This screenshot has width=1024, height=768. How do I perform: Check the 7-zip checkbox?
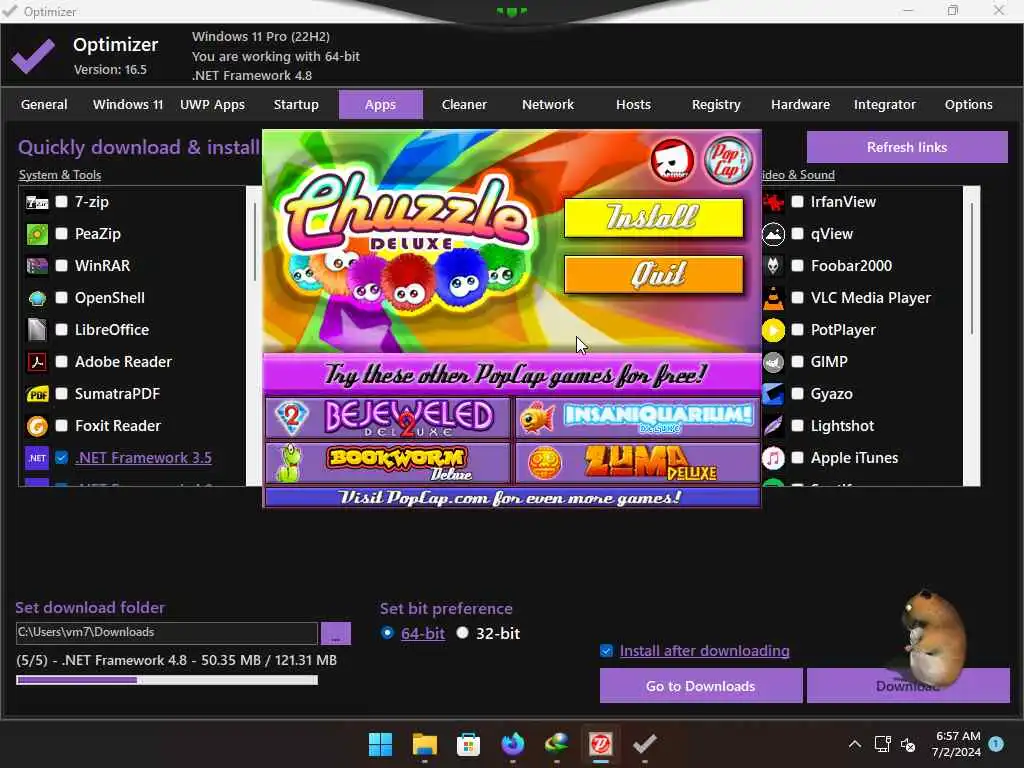[61, 201]
